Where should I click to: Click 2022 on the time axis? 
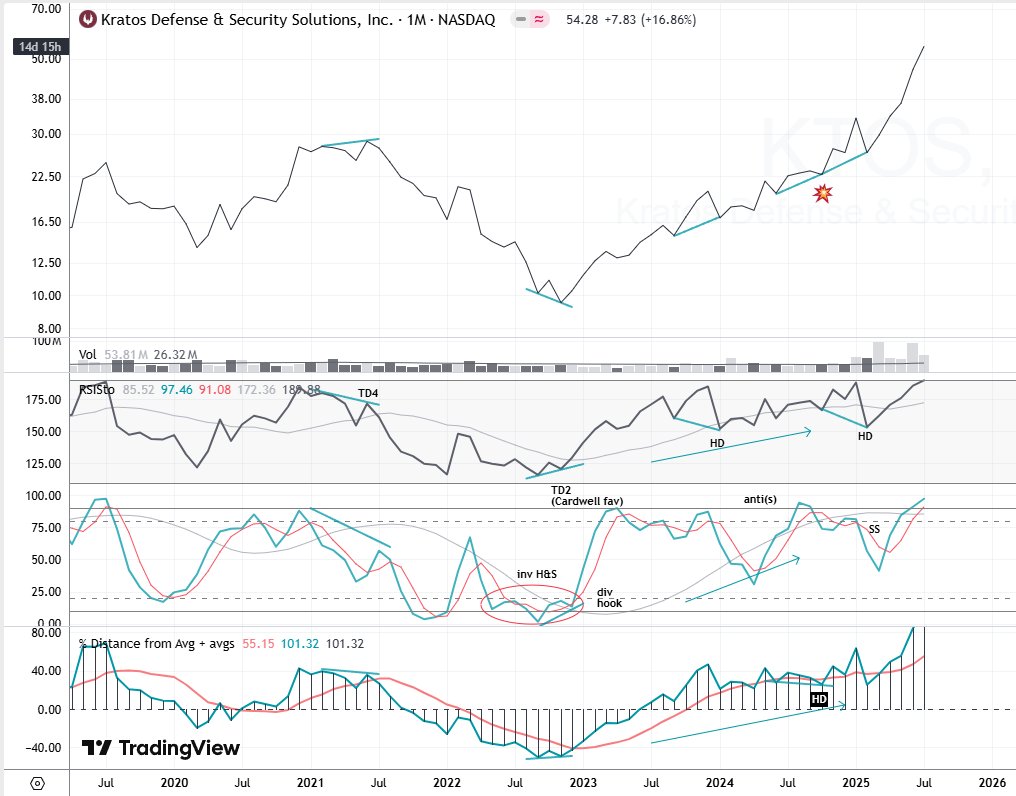(x=446, y=782)
